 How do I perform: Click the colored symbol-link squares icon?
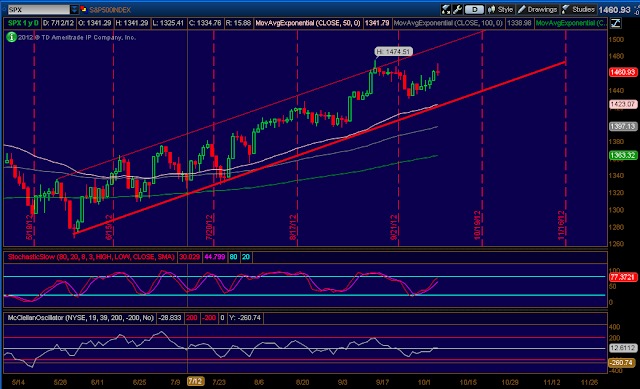(84, 9)
